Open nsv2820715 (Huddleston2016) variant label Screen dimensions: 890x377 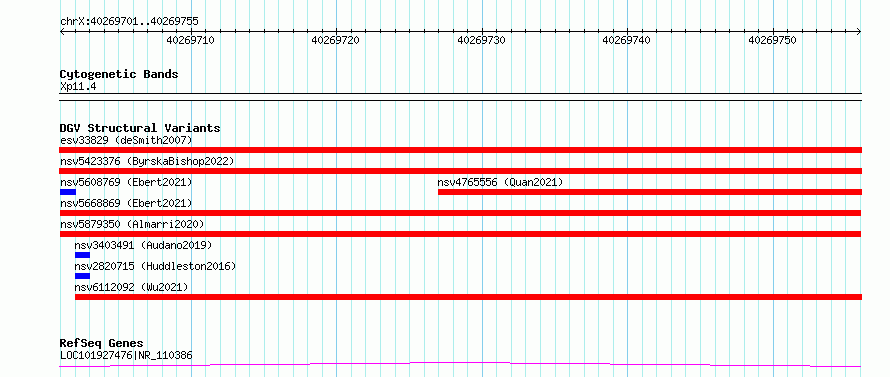tap(155, 266)
